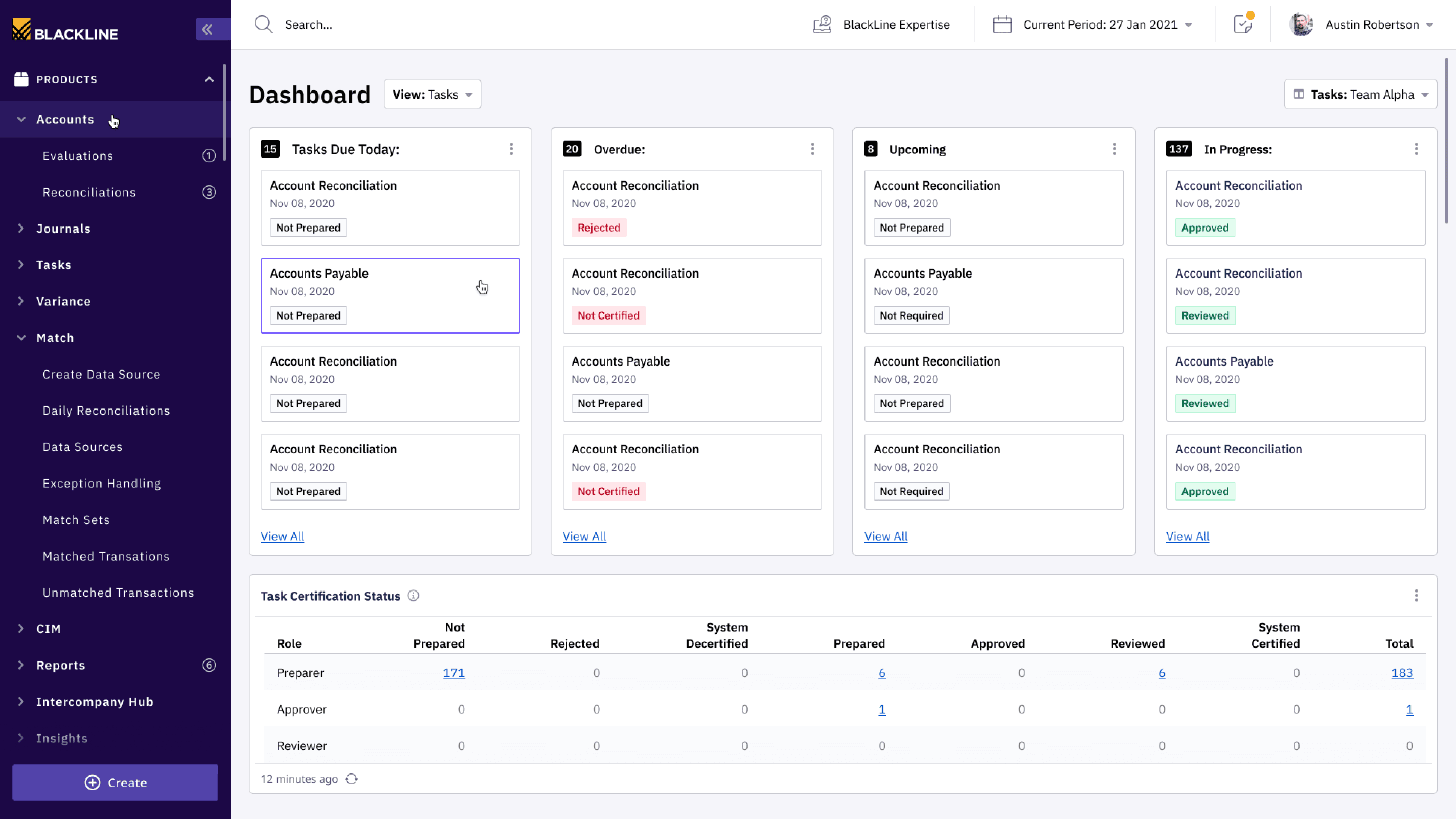Click refresh icon beside 12 minutes ago
The image size is (1456, 819).
[x=351, y=779]
